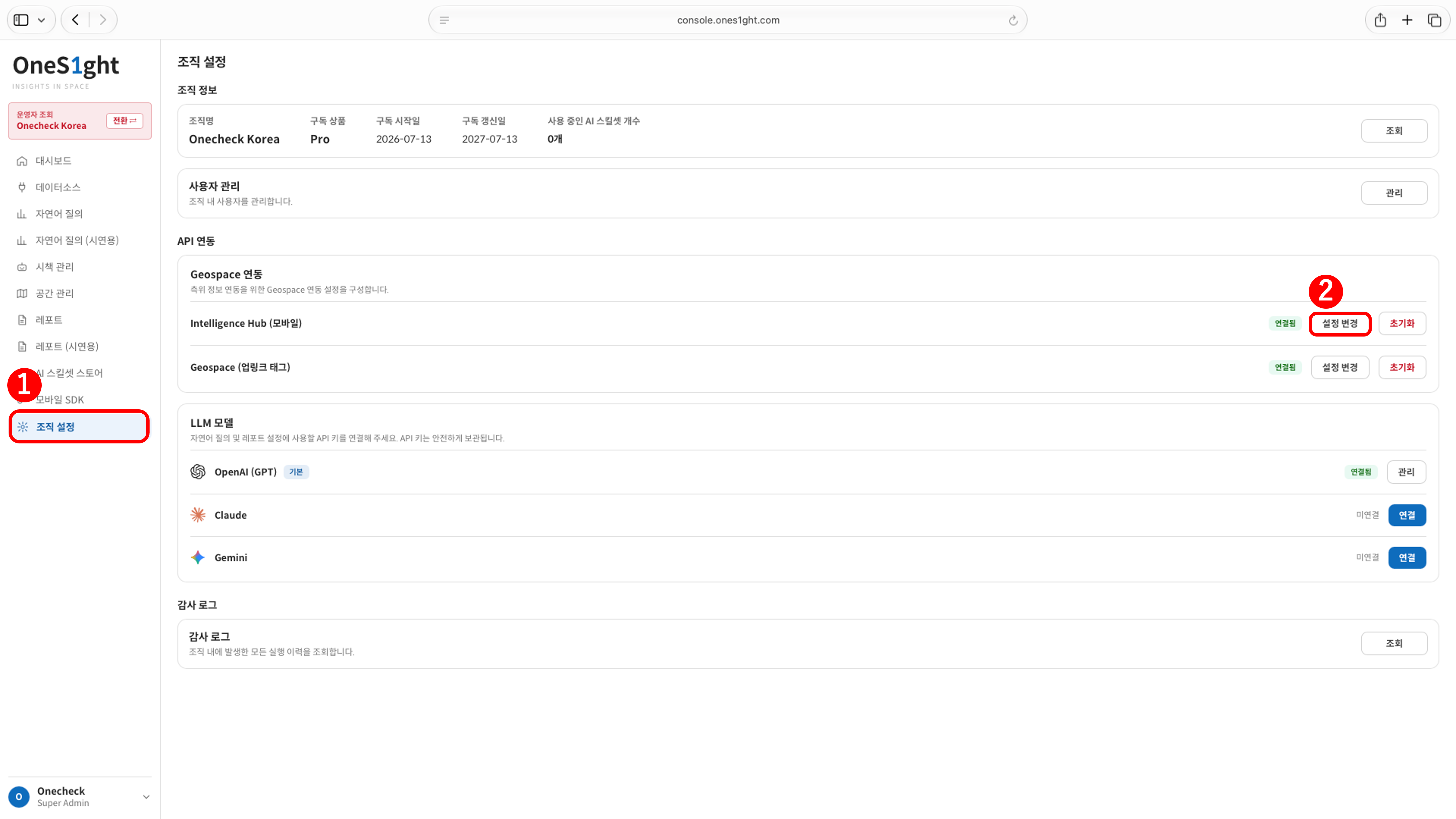Click the 레포트 document icon
1456x819 pixels.
coord(22,320)
